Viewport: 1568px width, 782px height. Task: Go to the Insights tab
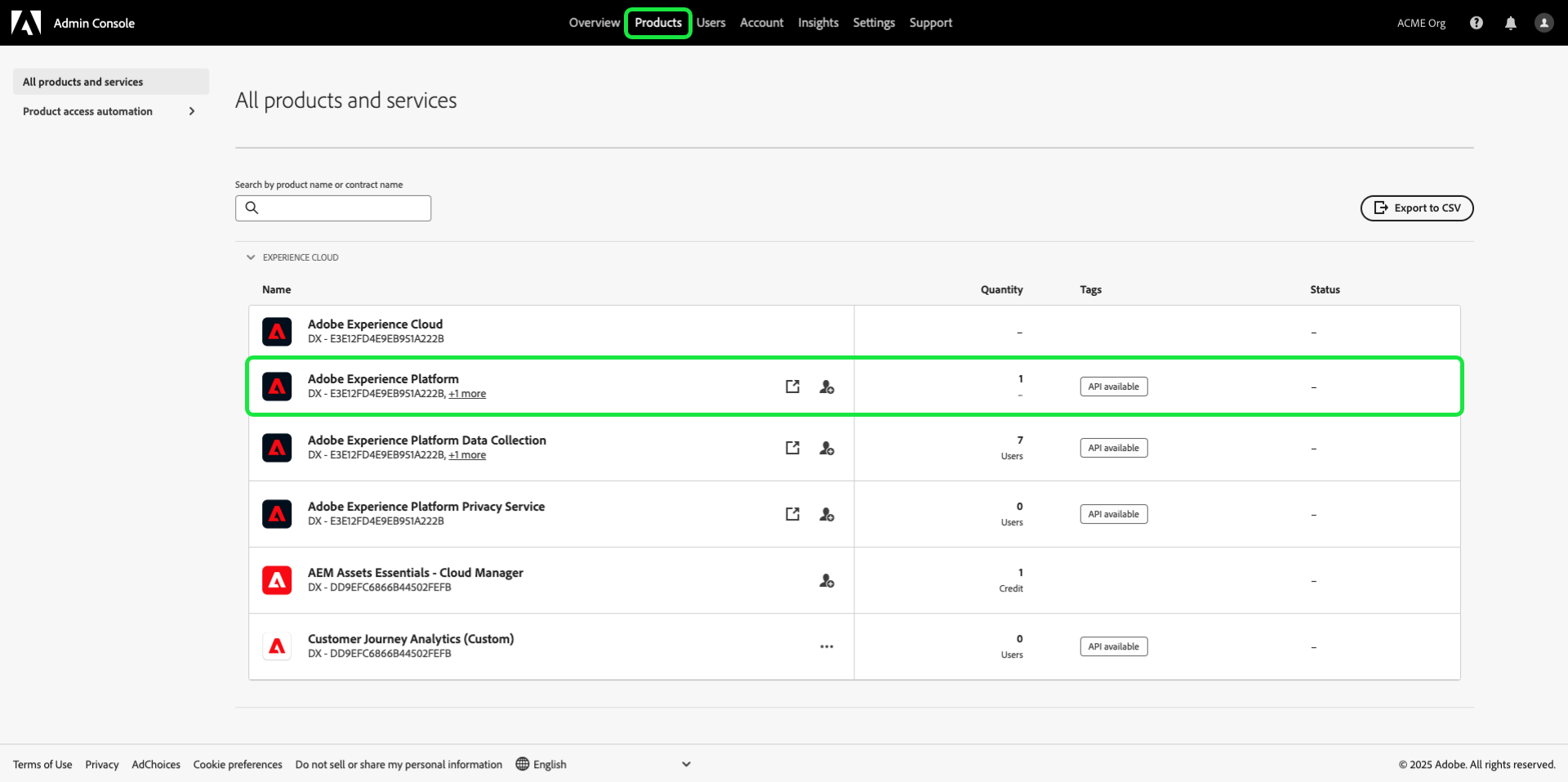pos(818,23)
